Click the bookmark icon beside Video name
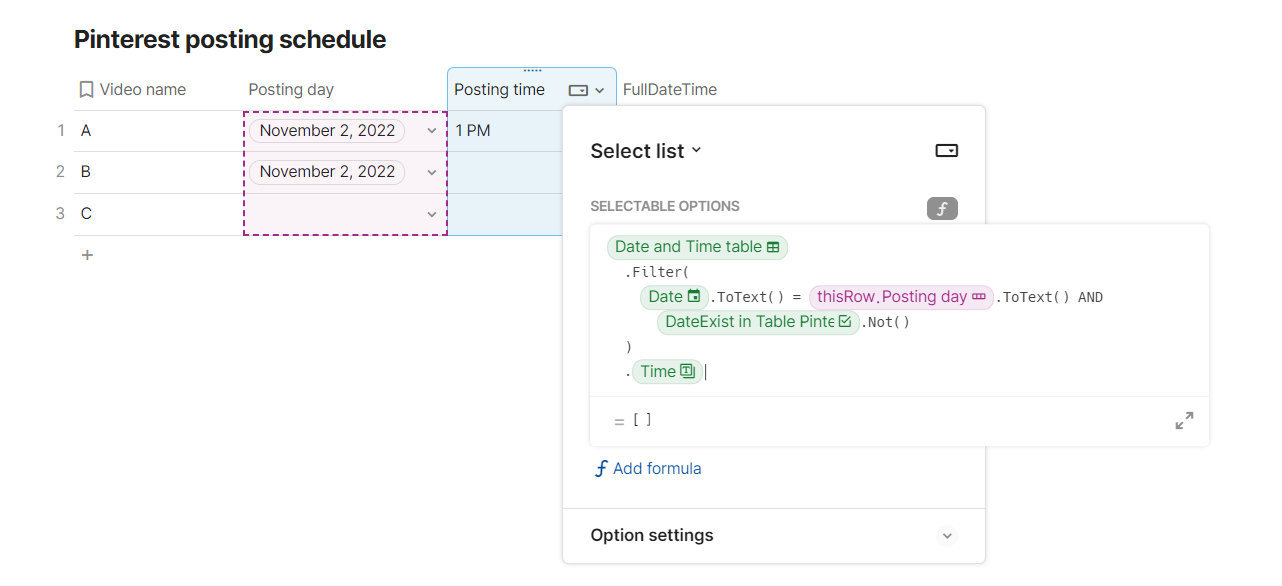 point(86,90)
